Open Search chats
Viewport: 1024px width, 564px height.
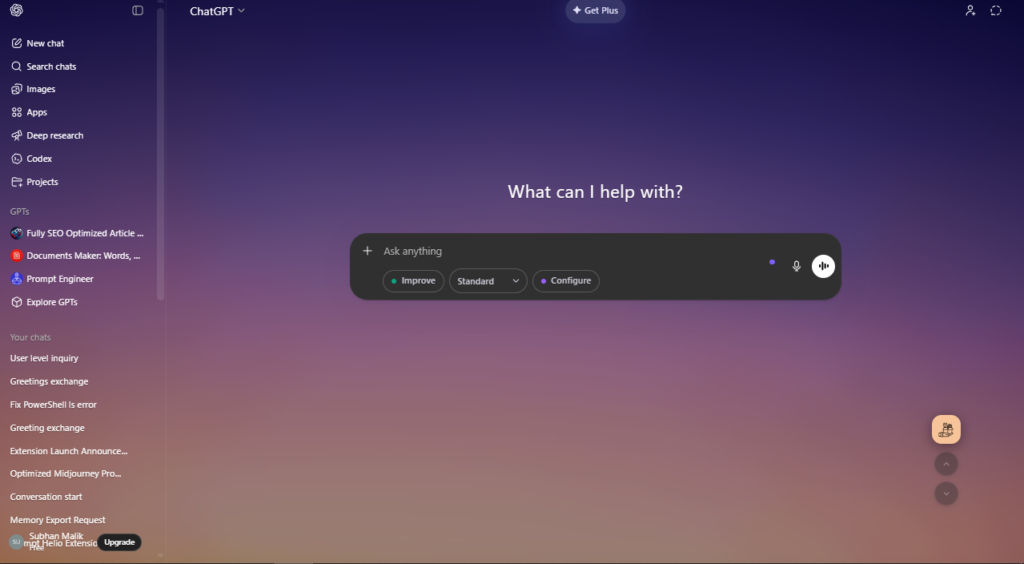pos(51,67)
